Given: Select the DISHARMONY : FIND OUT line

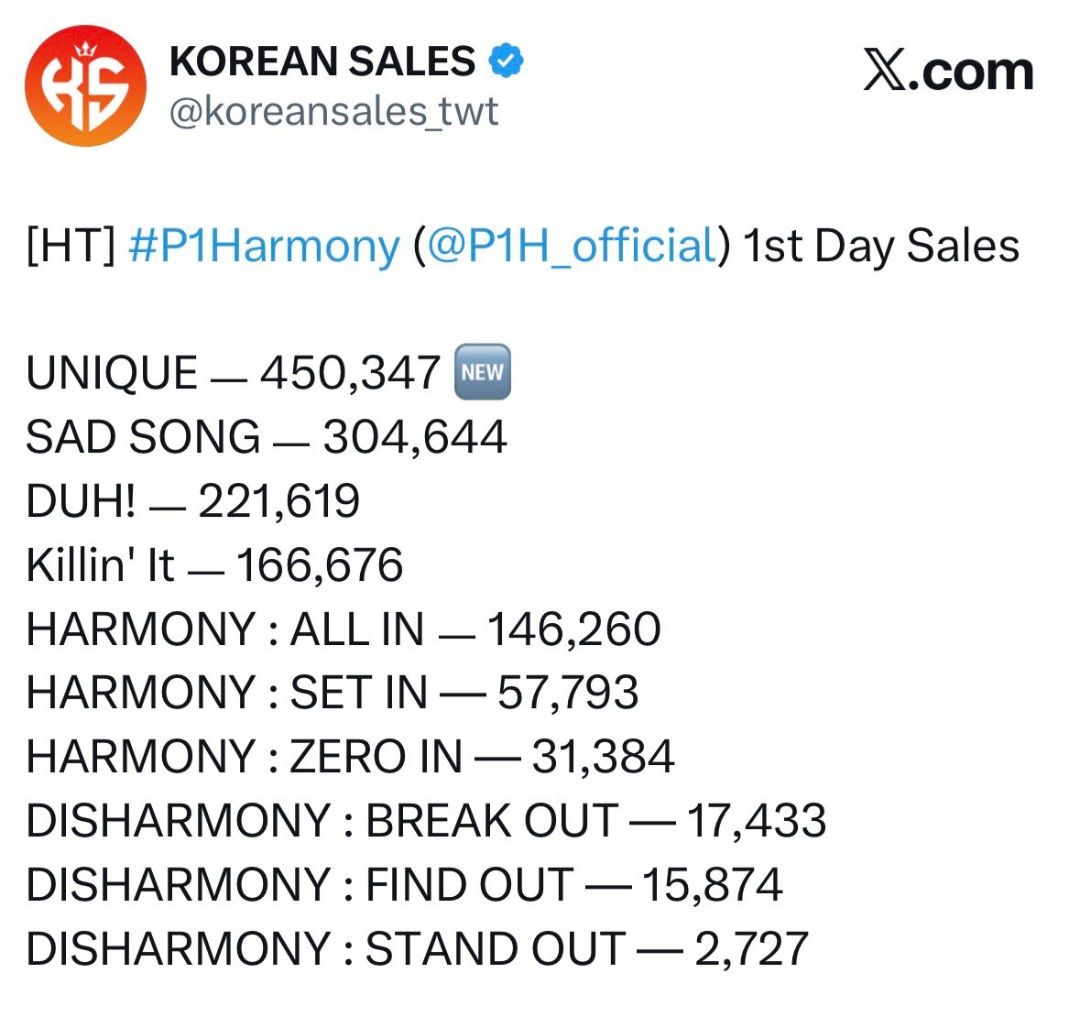Looking at the screenshot, I should pos(404,885).
